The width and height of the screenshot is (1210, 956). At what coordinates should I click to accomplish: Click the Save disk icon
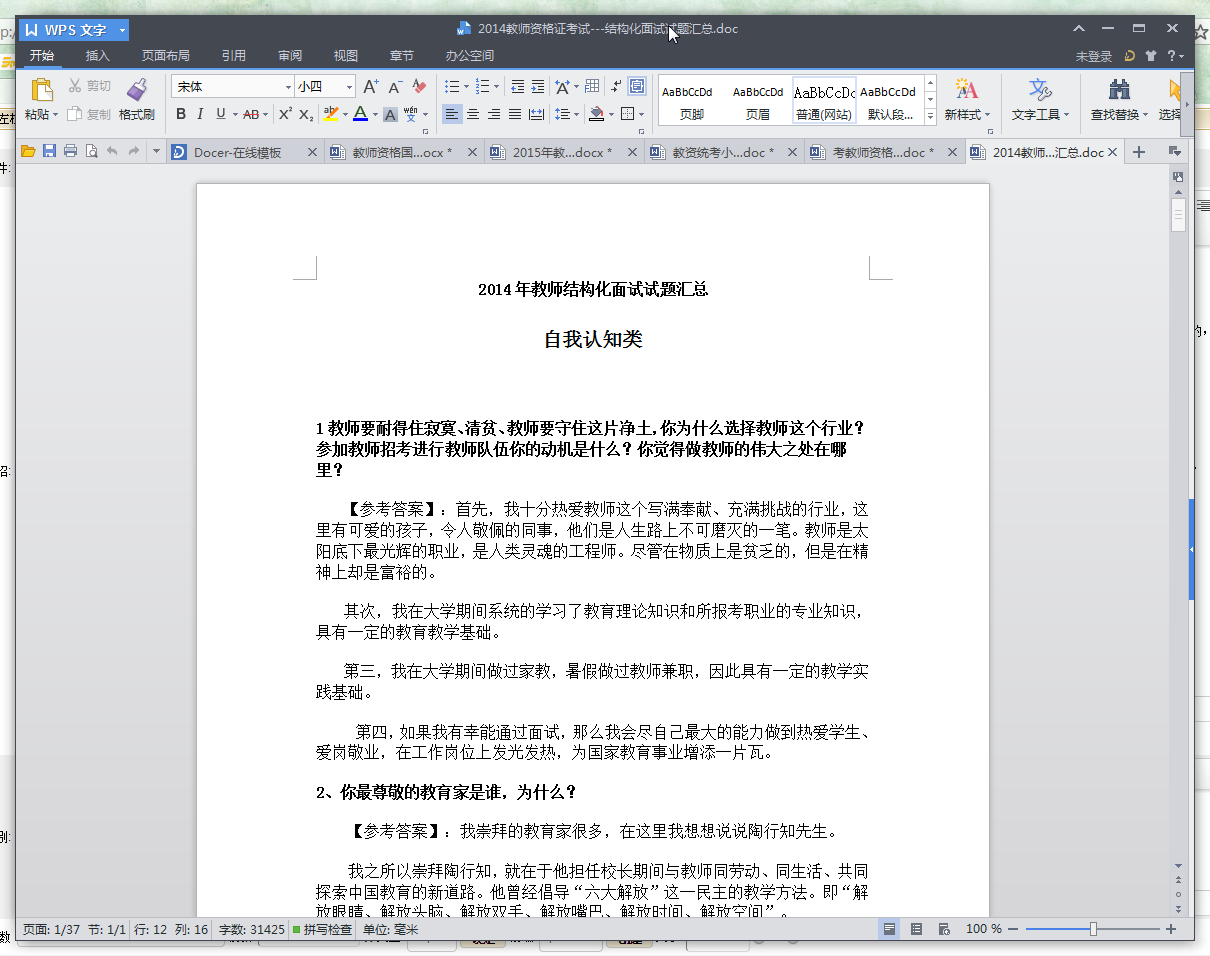[x=49, y=152]
